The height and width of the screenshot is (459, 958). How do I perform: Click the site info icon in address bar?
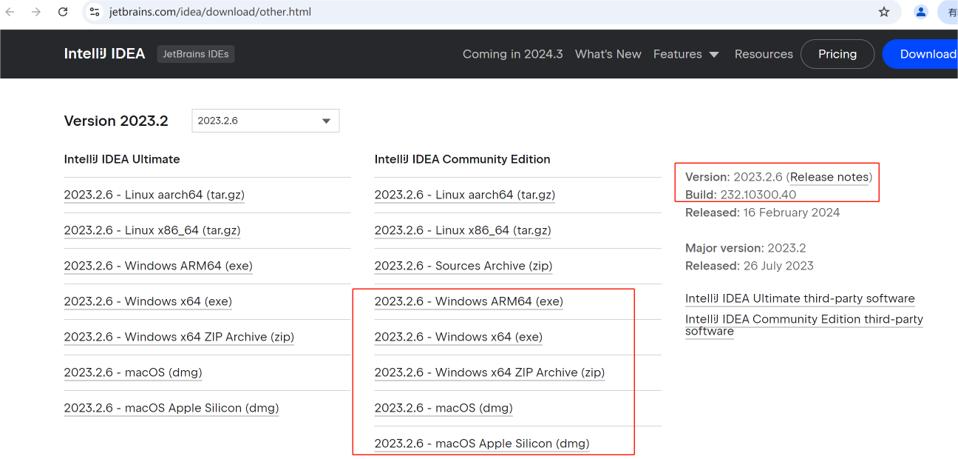tap(95, 12)
